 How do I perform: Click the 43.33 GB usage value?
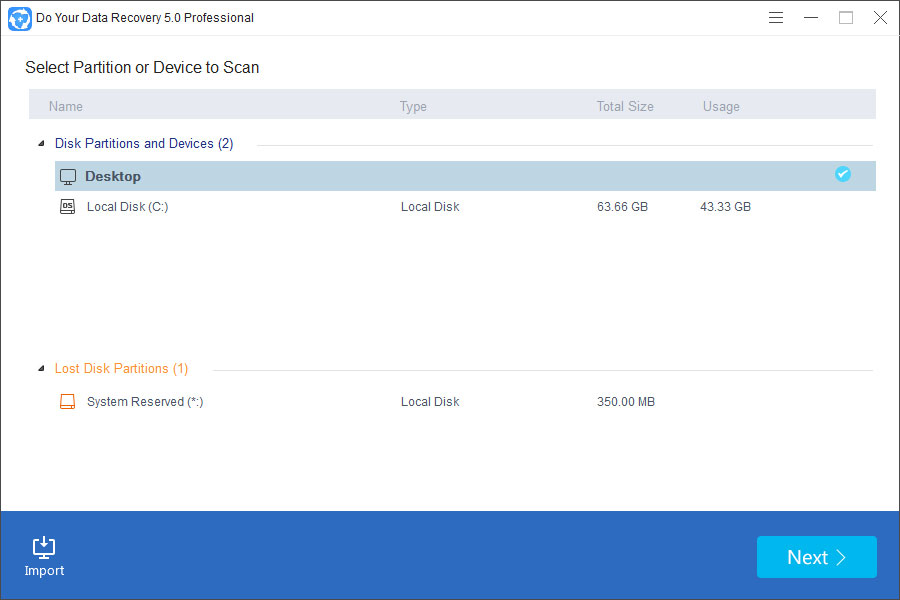tap(726, 207)
